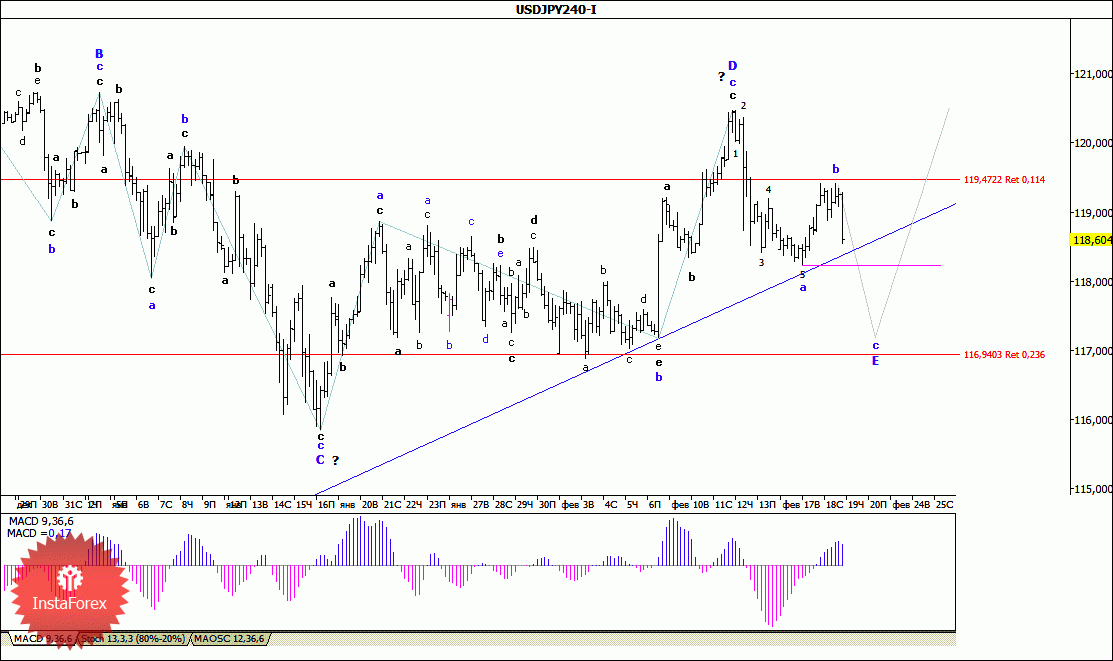Click the 18C date label on time axis
The width and height of the screenshot is (1113, 661).
(x=835, y=504)
